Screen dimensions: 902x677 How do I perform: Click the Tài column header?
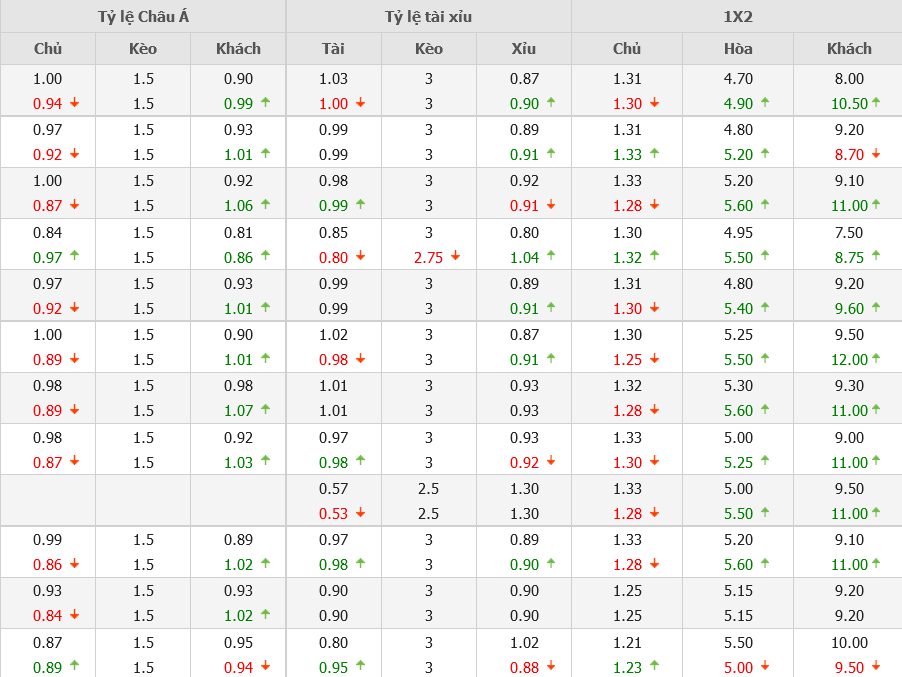point(333,48)
